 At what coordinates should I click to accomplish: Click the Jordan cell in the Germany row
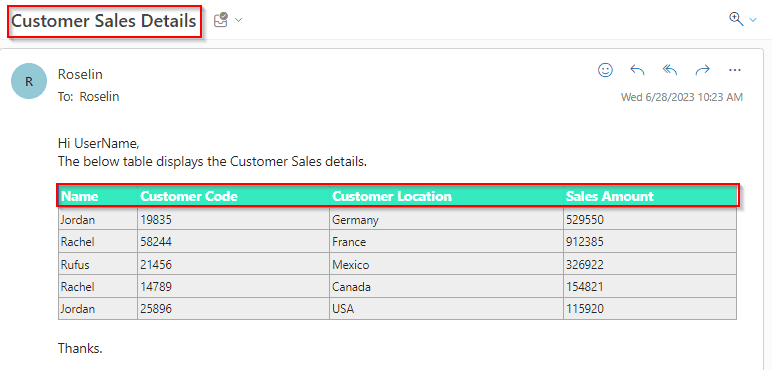(x=98, y=220)
